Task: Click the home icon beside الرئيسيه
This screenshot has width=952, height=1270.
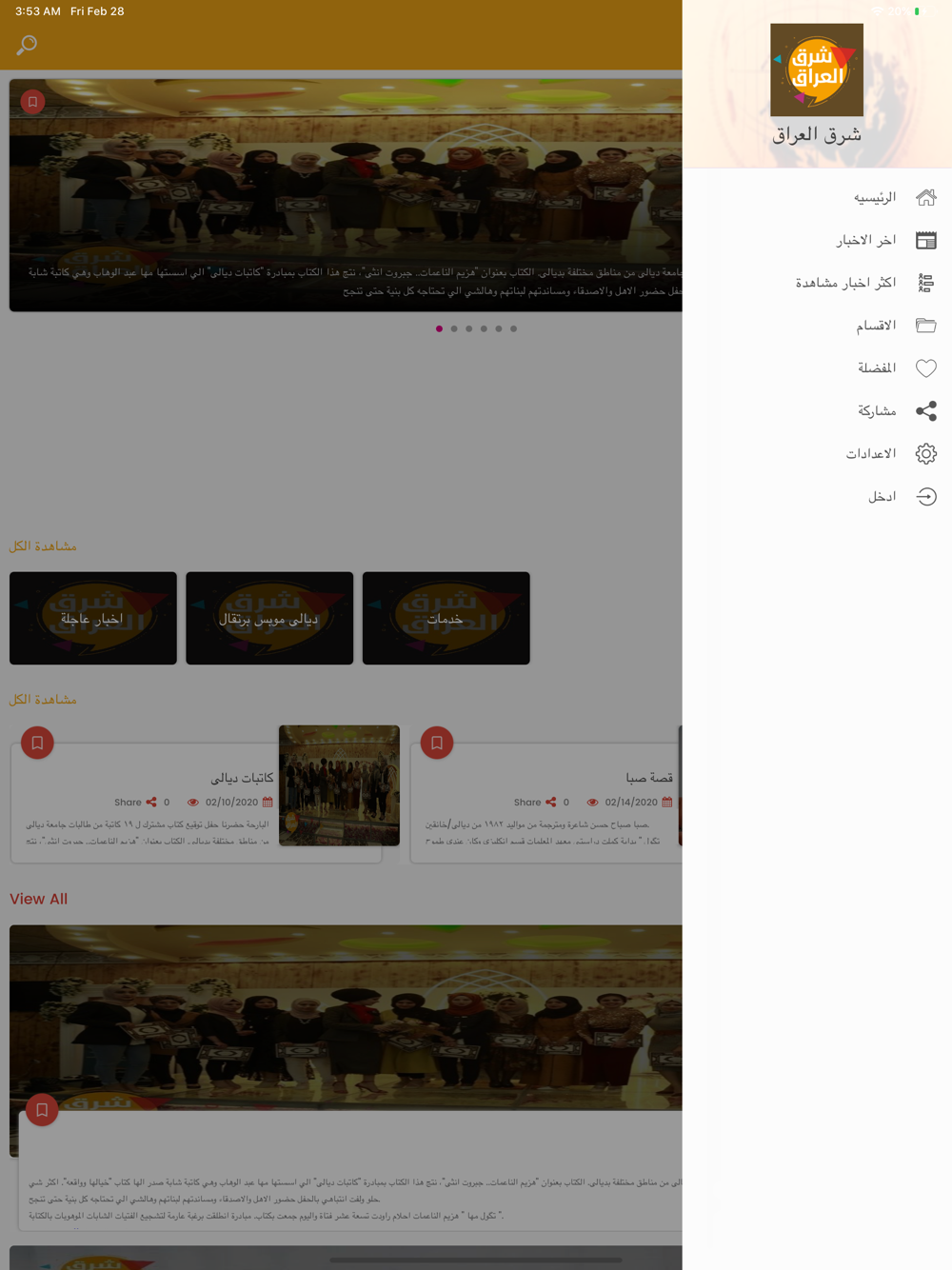Action: 926,197
